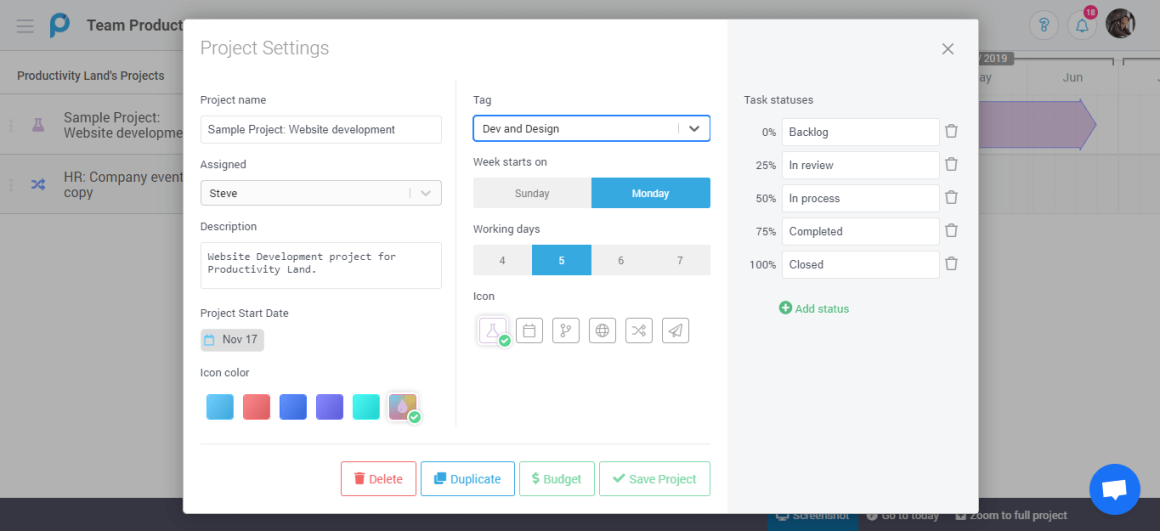Open the user avatar menu
Screen dimensions: 1160x531
1120,24
